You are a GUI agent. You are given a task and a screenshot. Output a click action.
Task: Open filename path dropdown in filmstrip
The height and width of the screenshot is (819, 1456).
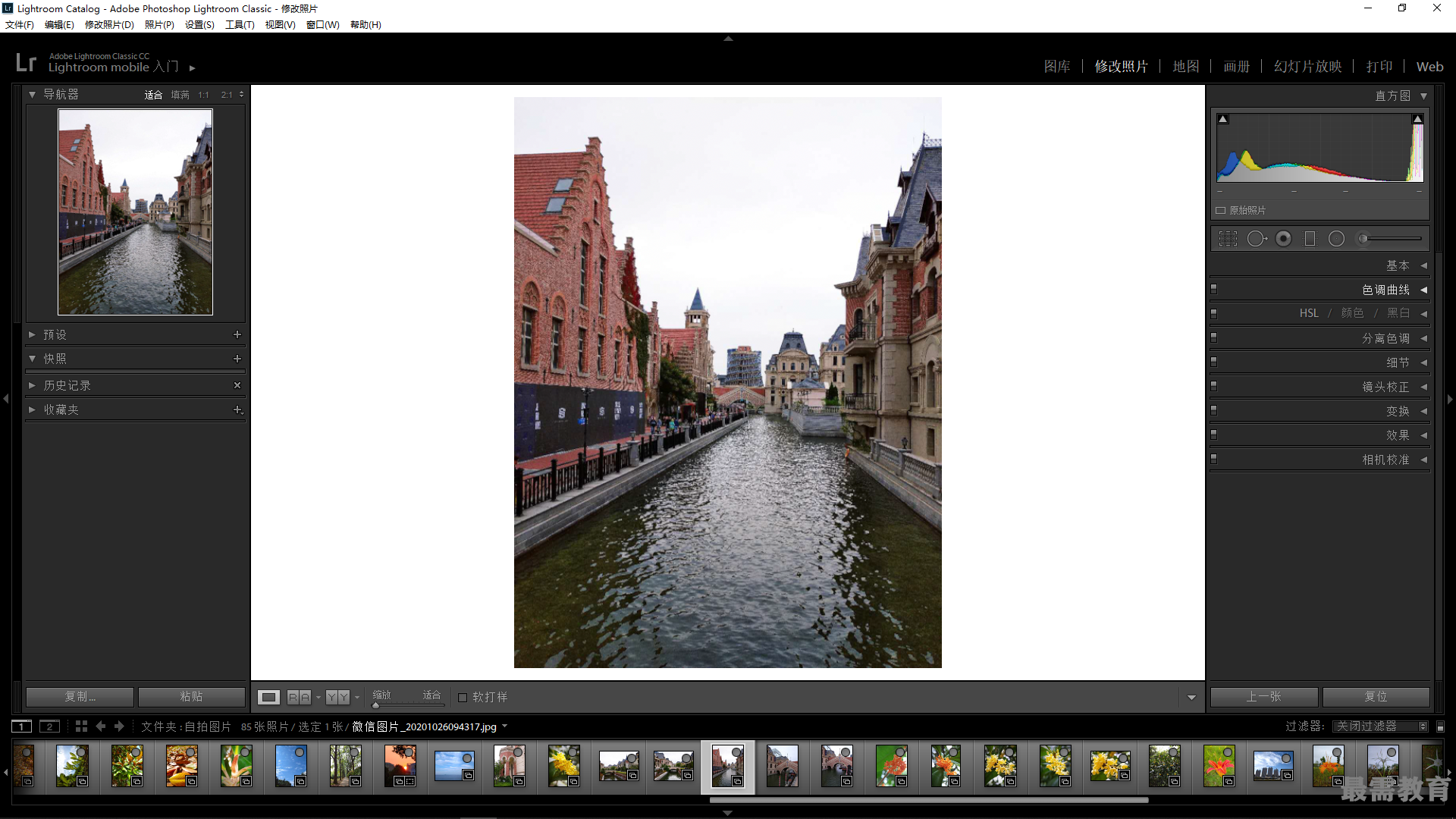pos(505,726)
